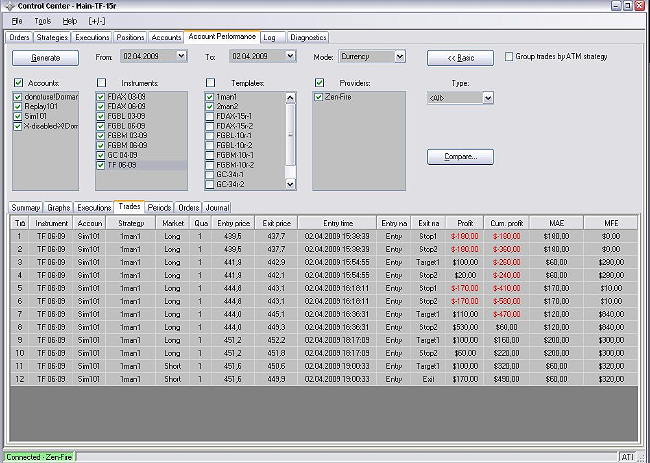Switch to the Graphs sub-tab
The height and width of the screenshot is (463, 650).
[x=59, y=207]
